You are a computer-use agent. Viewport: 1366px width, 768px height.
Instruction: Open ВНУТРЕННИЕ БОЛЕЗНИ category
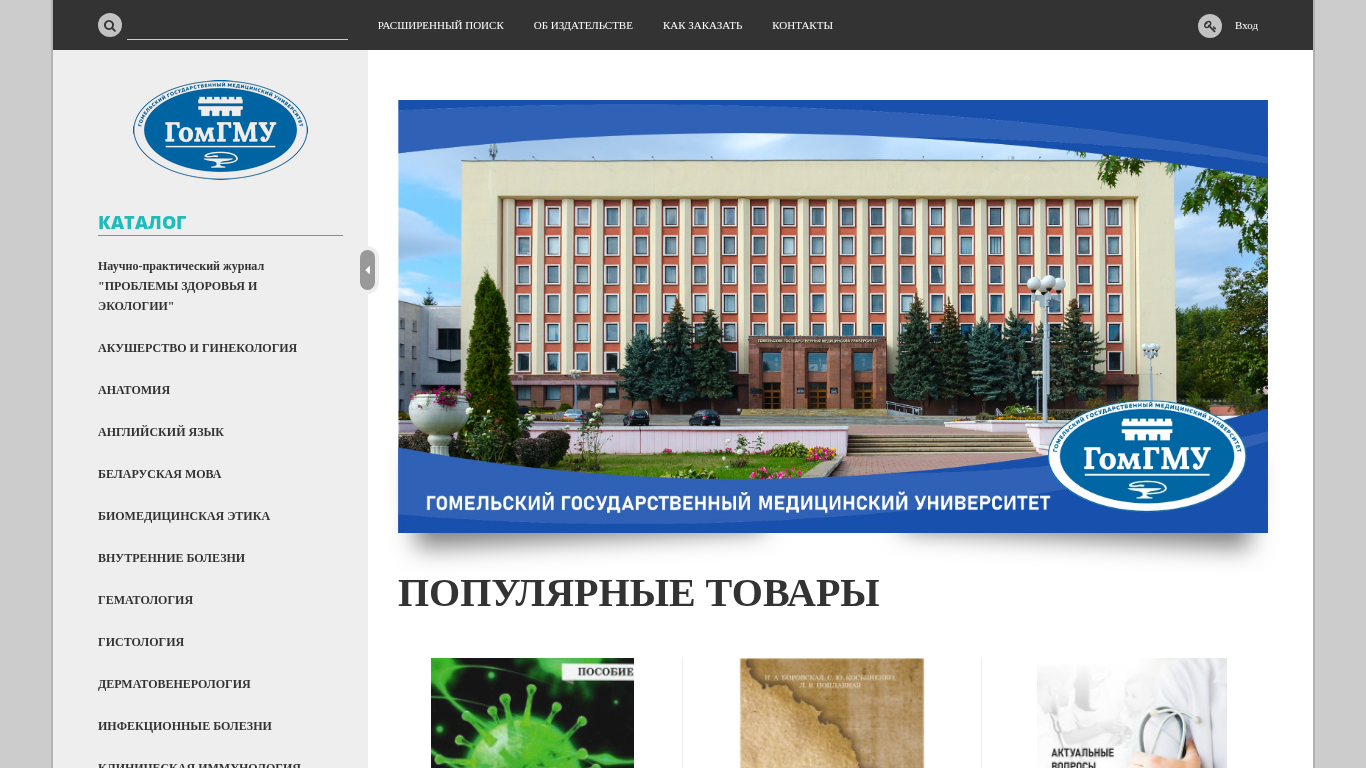pyautogui.click(x=171, y=558)
